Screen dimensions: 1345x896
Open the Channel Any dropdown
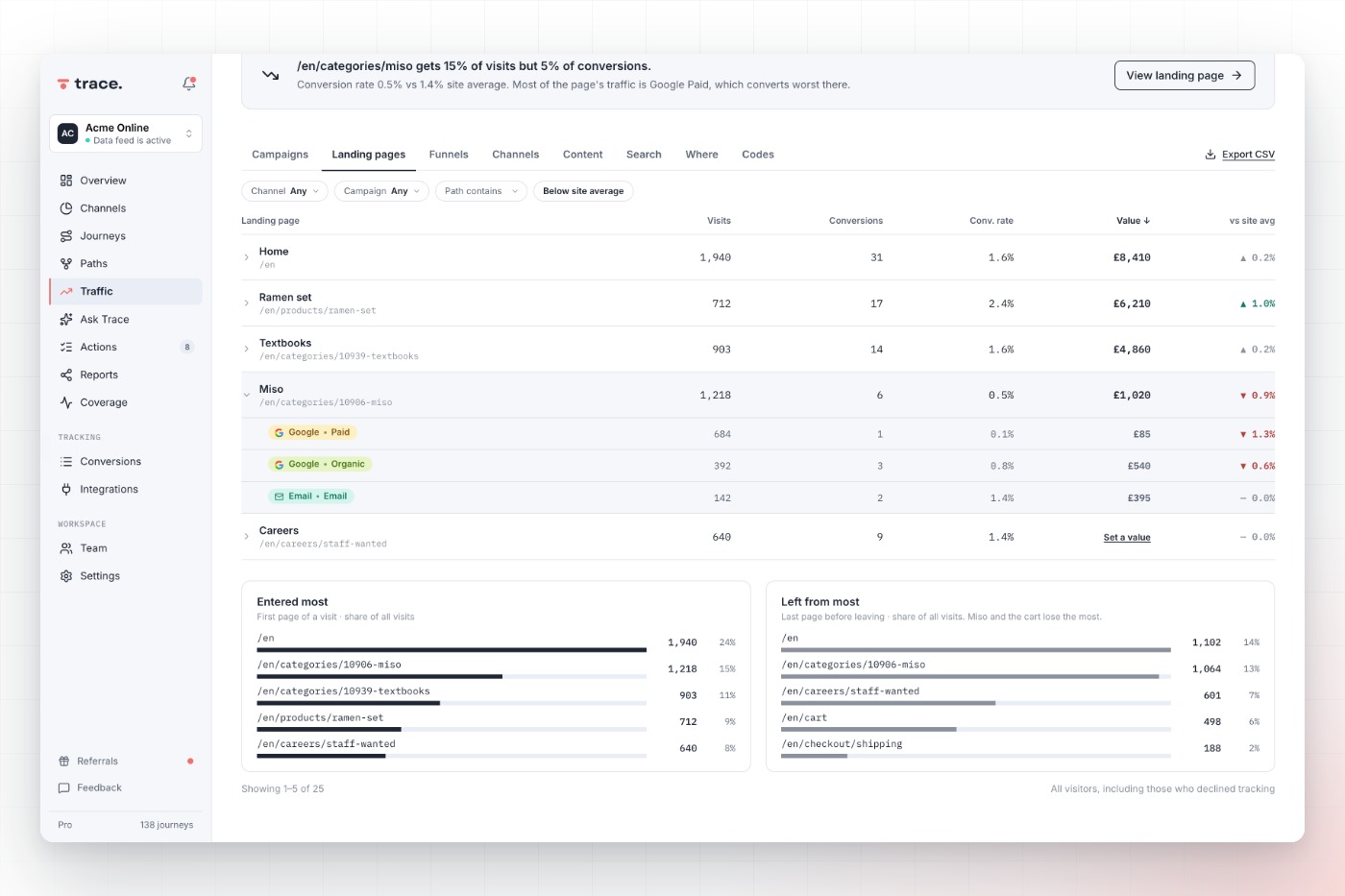tap(285, 191)
